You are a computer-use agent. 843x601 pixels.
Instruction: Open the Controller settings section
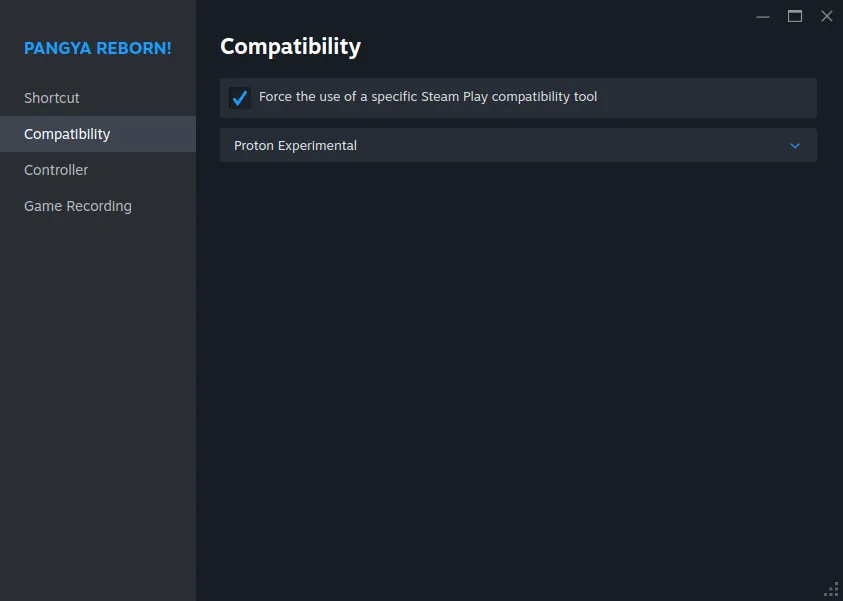point(98,170)
